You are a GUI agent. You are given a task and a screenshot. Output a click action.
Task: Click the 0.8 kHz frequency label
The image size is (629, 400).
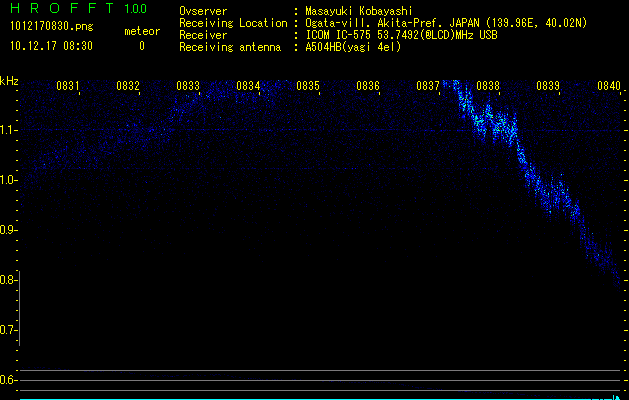point(8,280)
